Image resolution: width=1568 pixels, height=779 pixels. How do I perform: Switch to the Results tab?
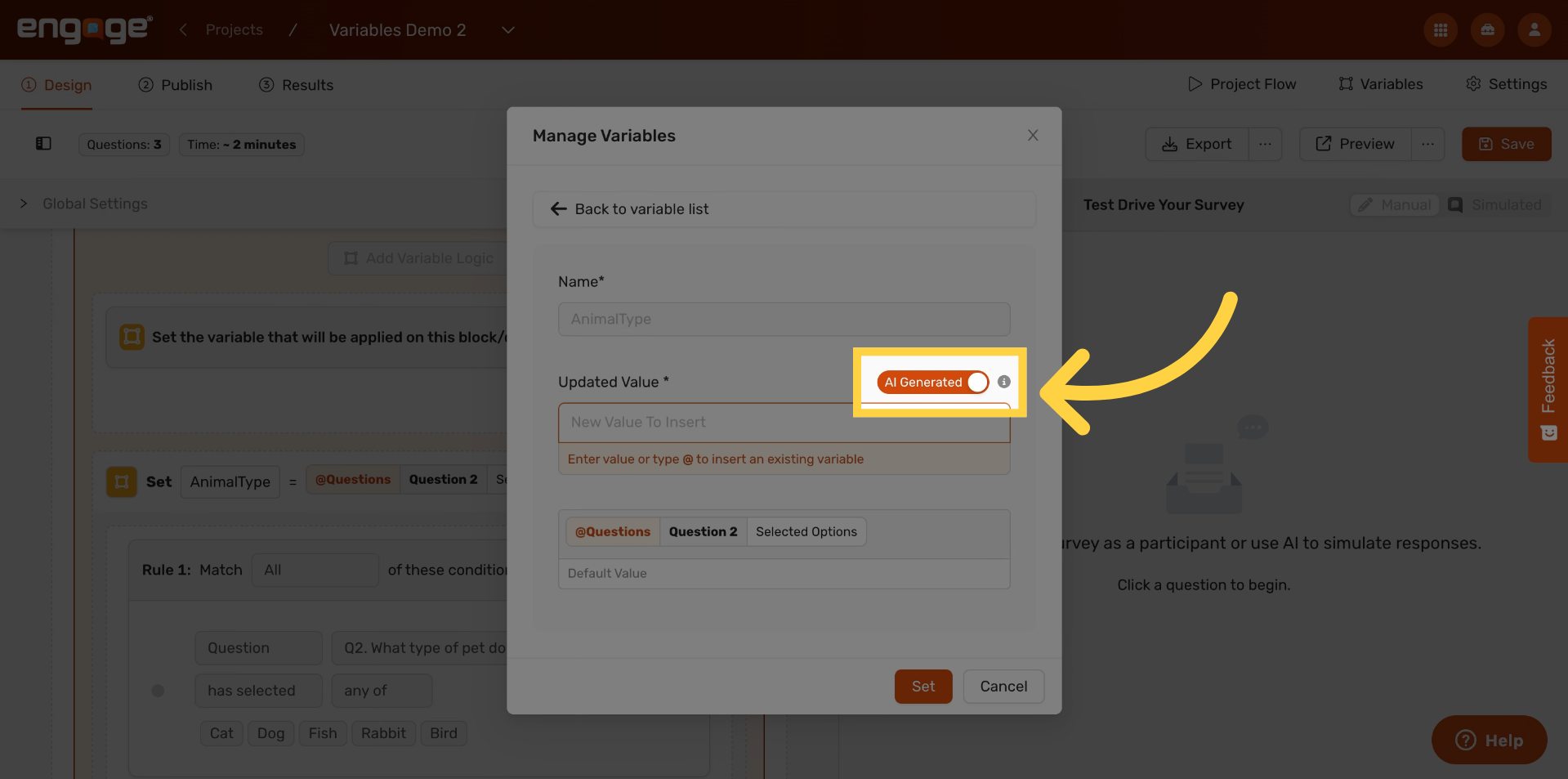pos(297,85)
